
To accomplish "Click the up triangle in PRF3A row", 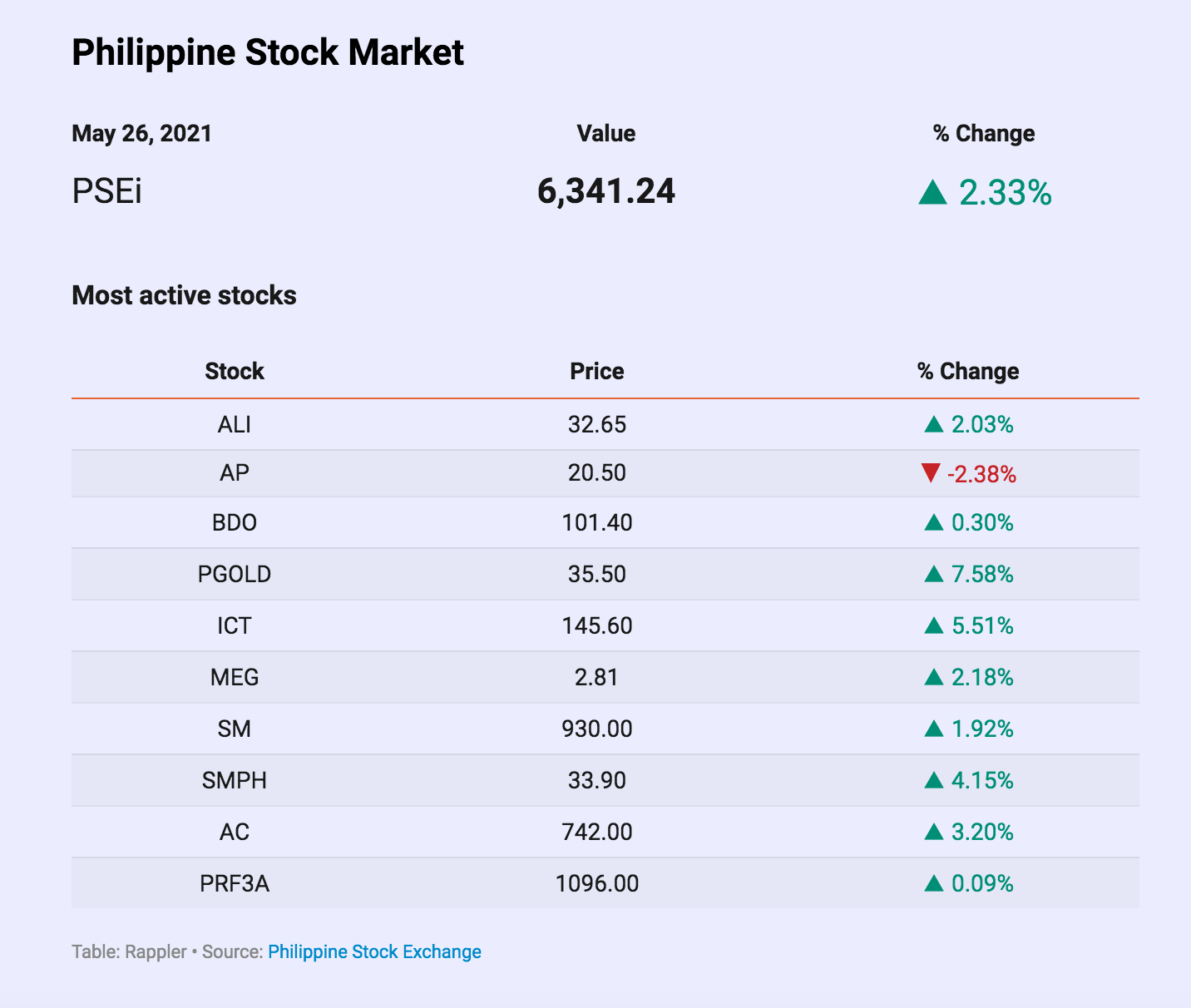I will [x=933, y=883].
